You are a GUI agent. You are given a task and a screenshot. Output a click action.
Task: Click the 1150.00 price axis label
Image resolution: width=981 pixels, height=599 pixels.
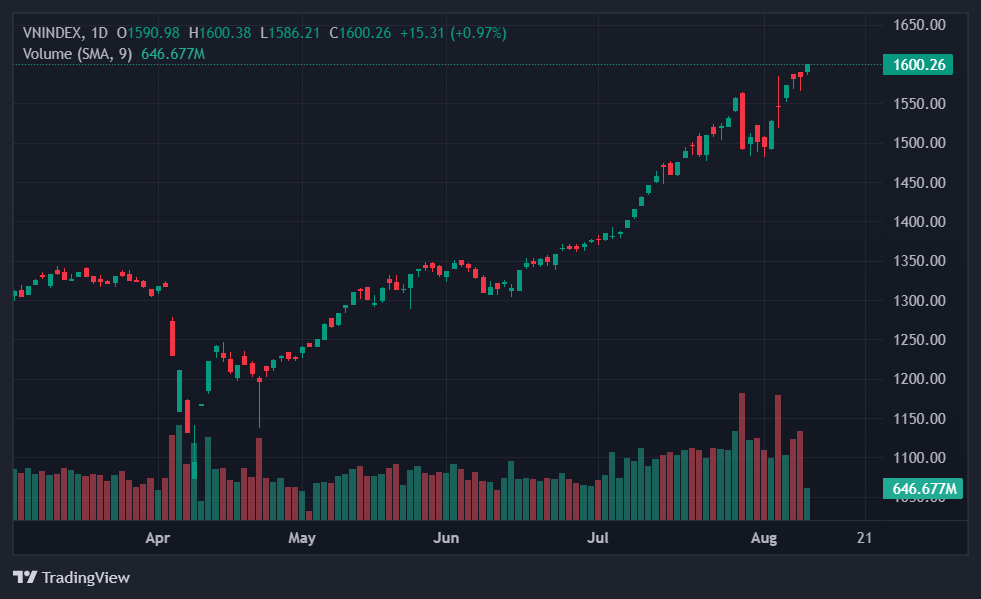coord(919,419)
